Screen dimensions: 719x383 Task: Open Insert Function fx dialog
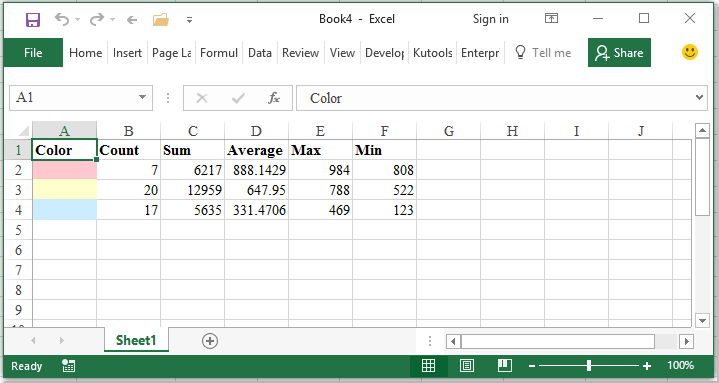(274, 98)
